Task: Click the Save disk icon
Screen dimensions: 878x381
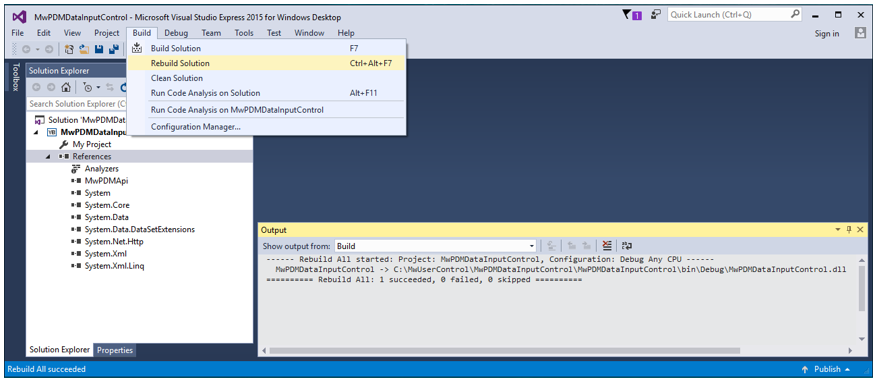Action: click(x=99, y=49)
